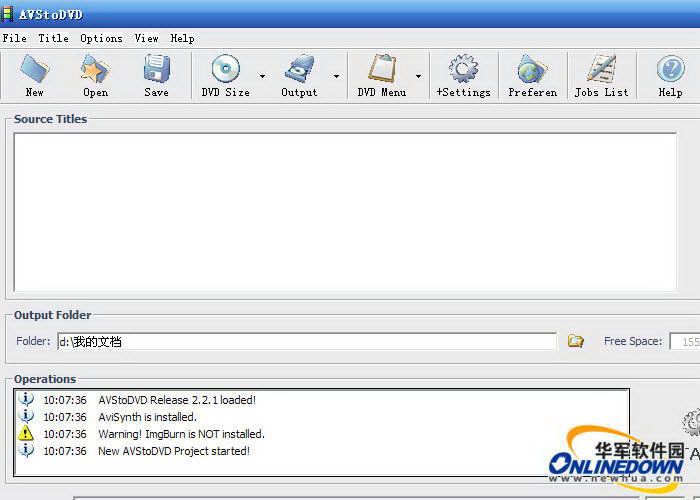The image size is (700, 500).
Task: Click the Help question mark icon
Action: [671, 69]
